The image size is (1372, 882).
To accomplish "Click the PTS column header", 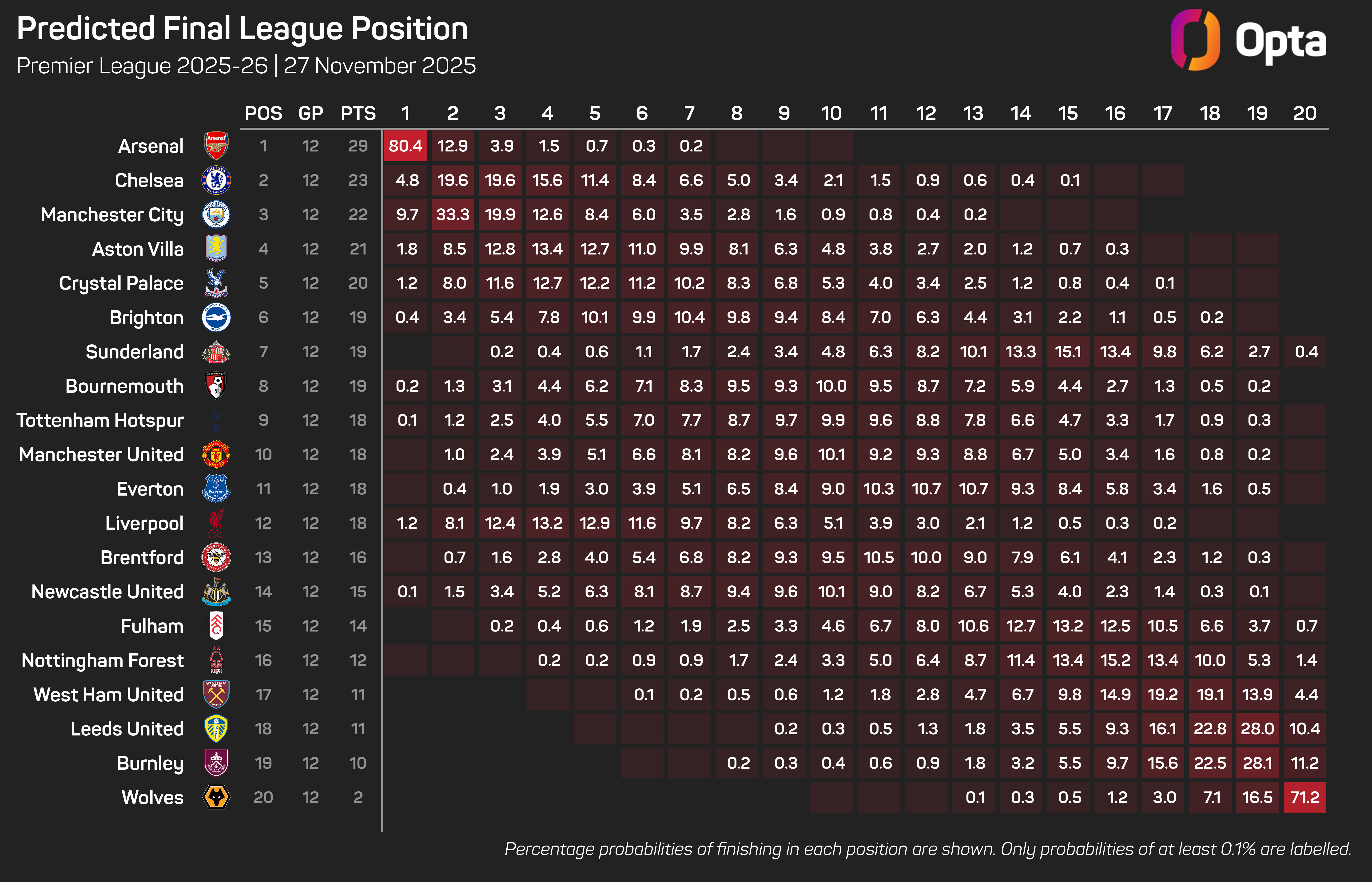I will pos(358,113).
